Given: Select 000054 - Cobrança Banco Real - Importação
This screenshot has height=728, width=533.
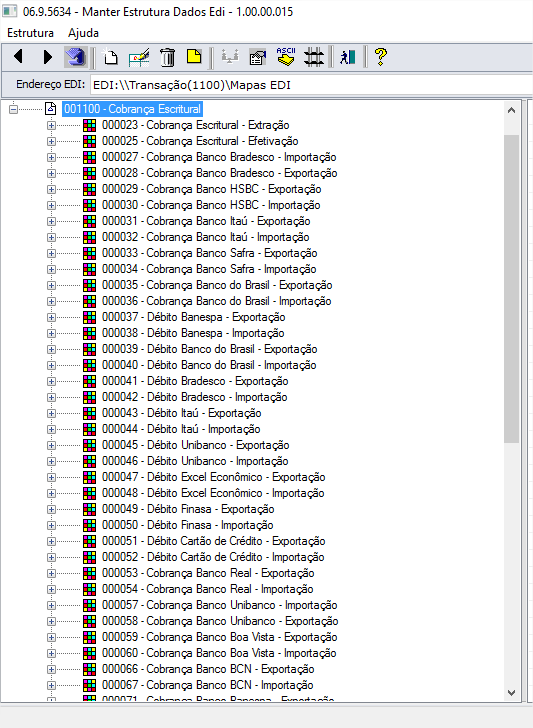Looking at the screenshot, I should coord(208,590).
